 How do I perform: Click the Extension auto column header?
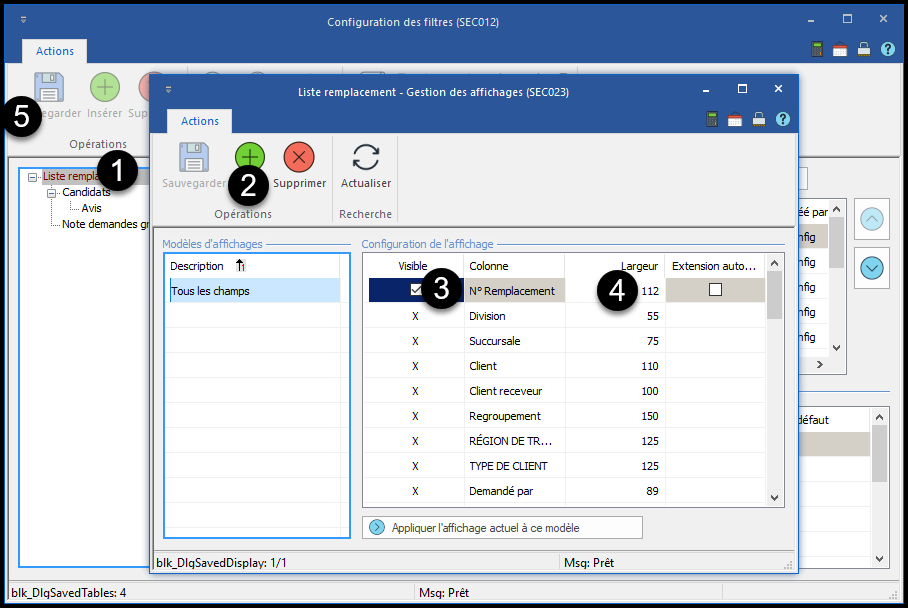click(x=715, y=266)
